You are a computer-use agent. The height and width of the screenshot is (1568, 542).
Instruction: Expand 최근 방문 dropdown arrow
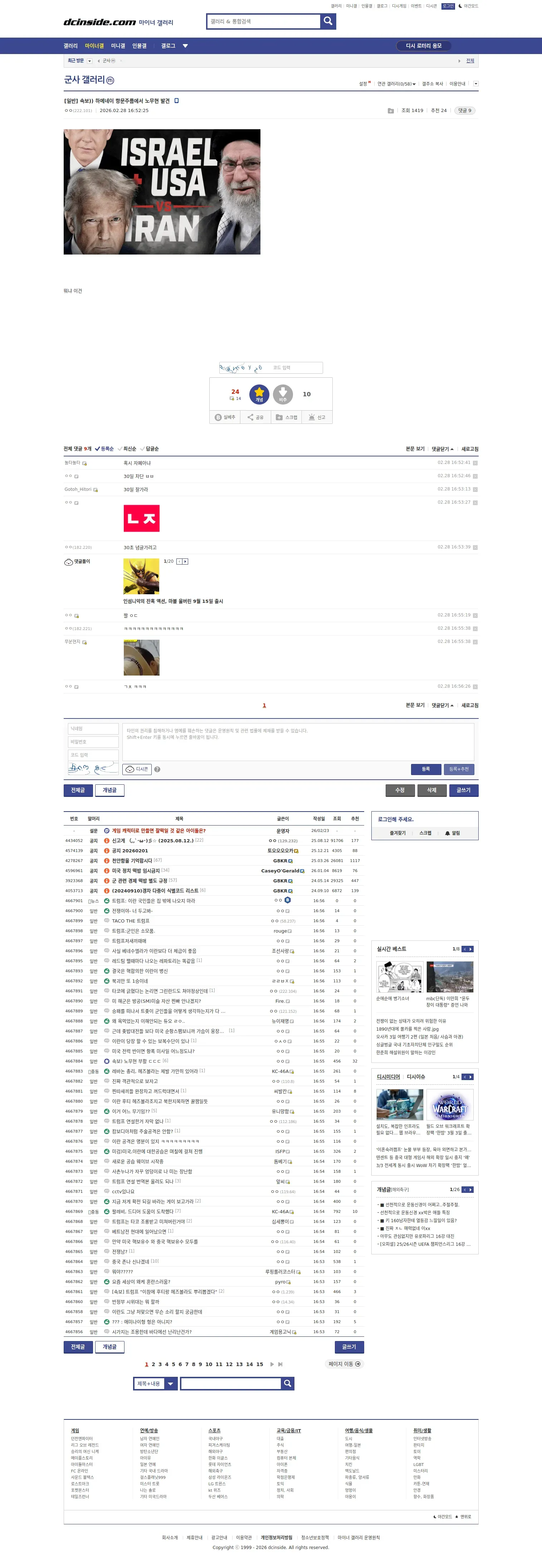point(89,61)
